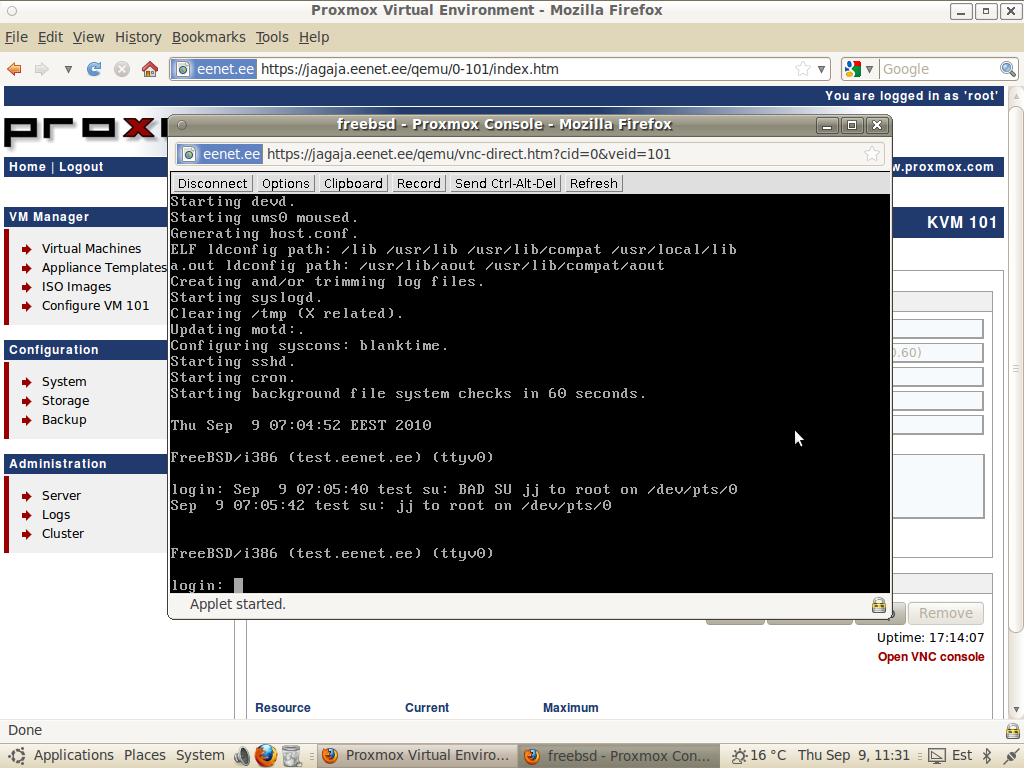
Task: Click the Est keyboard layout indicator
Action: click(961, 756)
